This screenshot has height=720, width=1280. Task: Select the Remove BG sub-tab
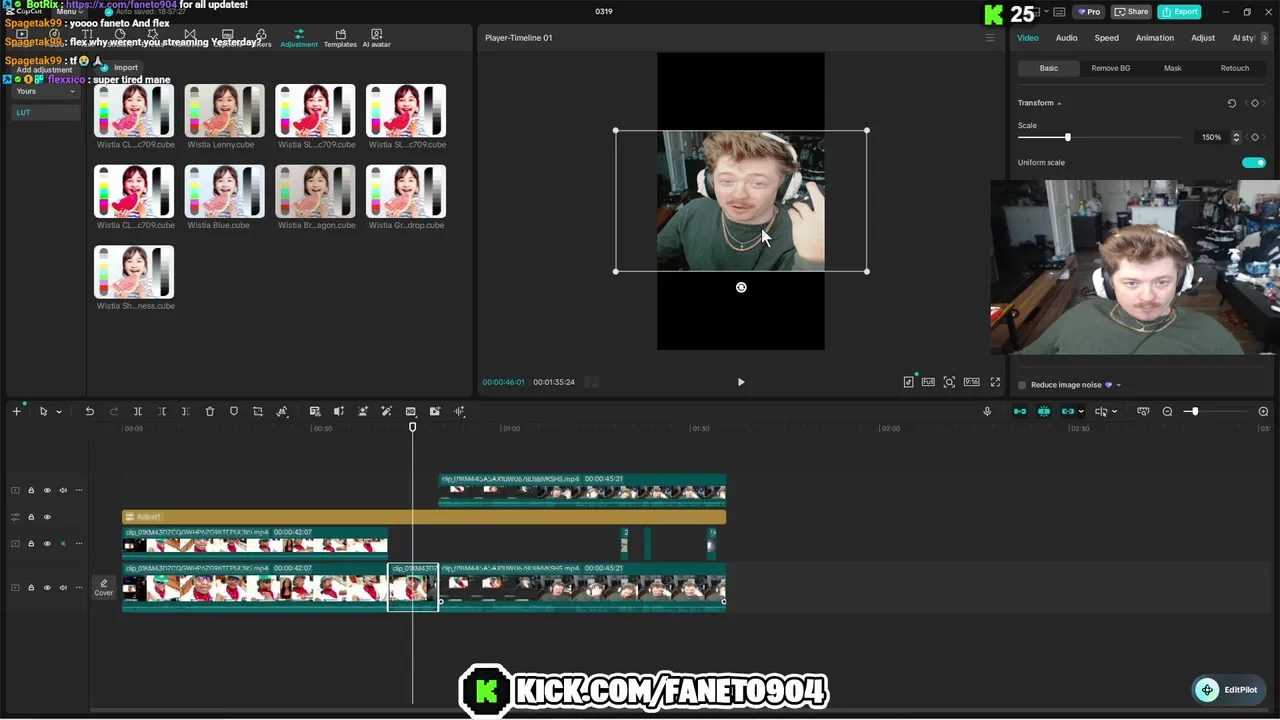tap(1110, 68)
